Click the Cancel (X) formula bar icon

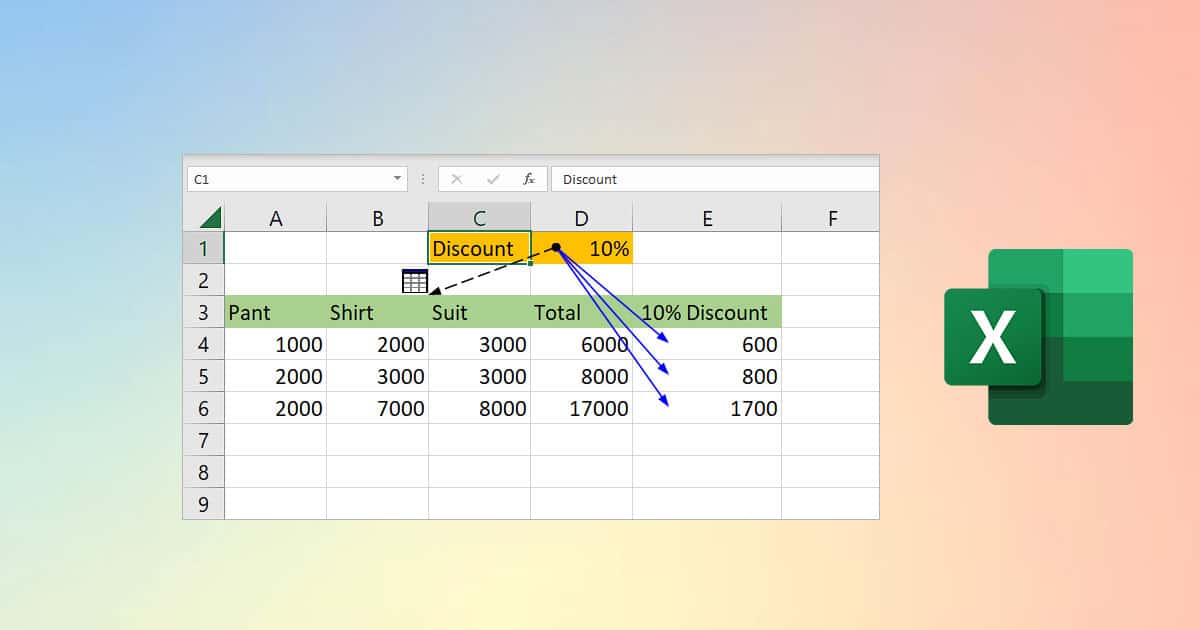coord(457,179)
